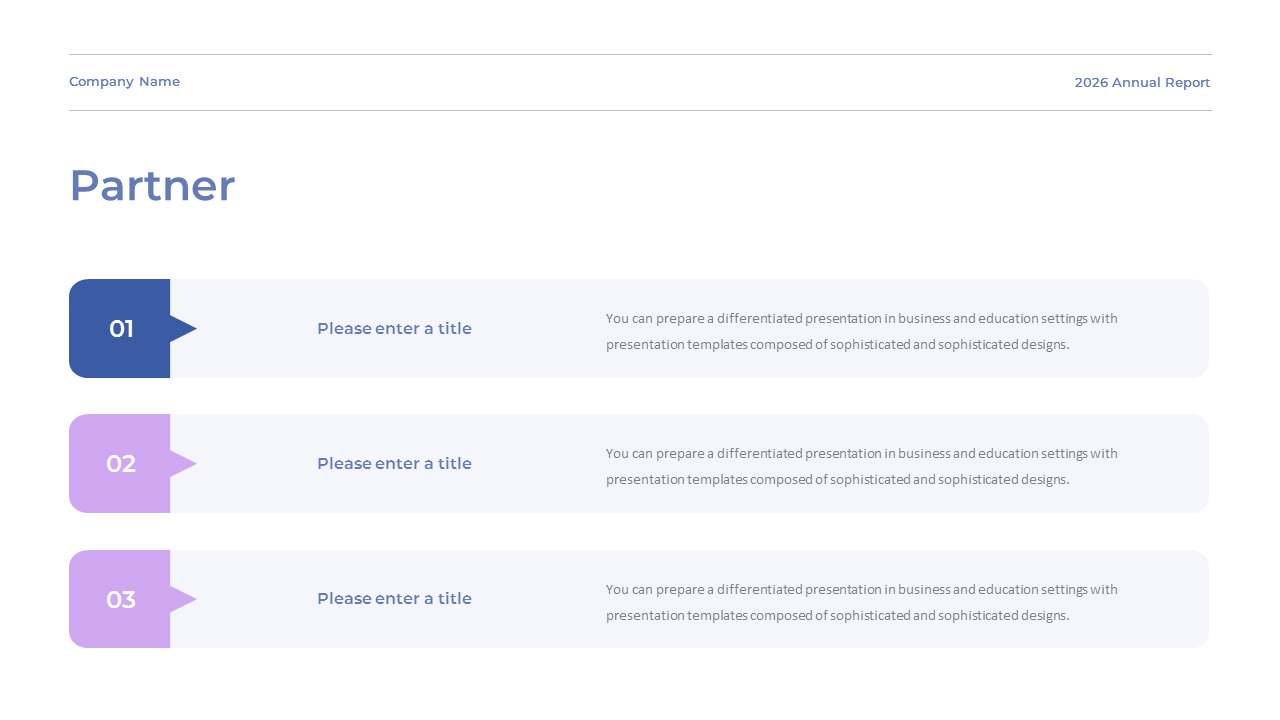Click the description paragraph in row 02
The width and height of the screenshot is (1280, 720).
click(x=862, y=466)
